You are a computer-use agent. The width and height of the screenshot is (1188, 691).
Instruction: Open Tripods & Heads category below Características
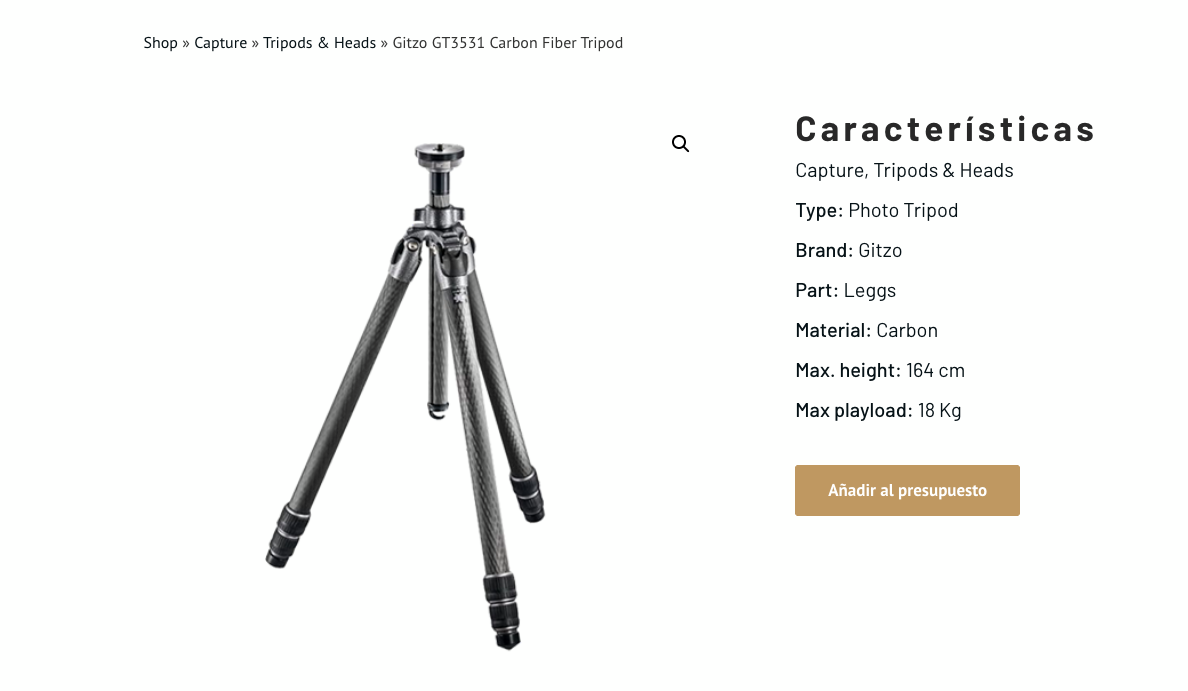click(x=943, y=171)
